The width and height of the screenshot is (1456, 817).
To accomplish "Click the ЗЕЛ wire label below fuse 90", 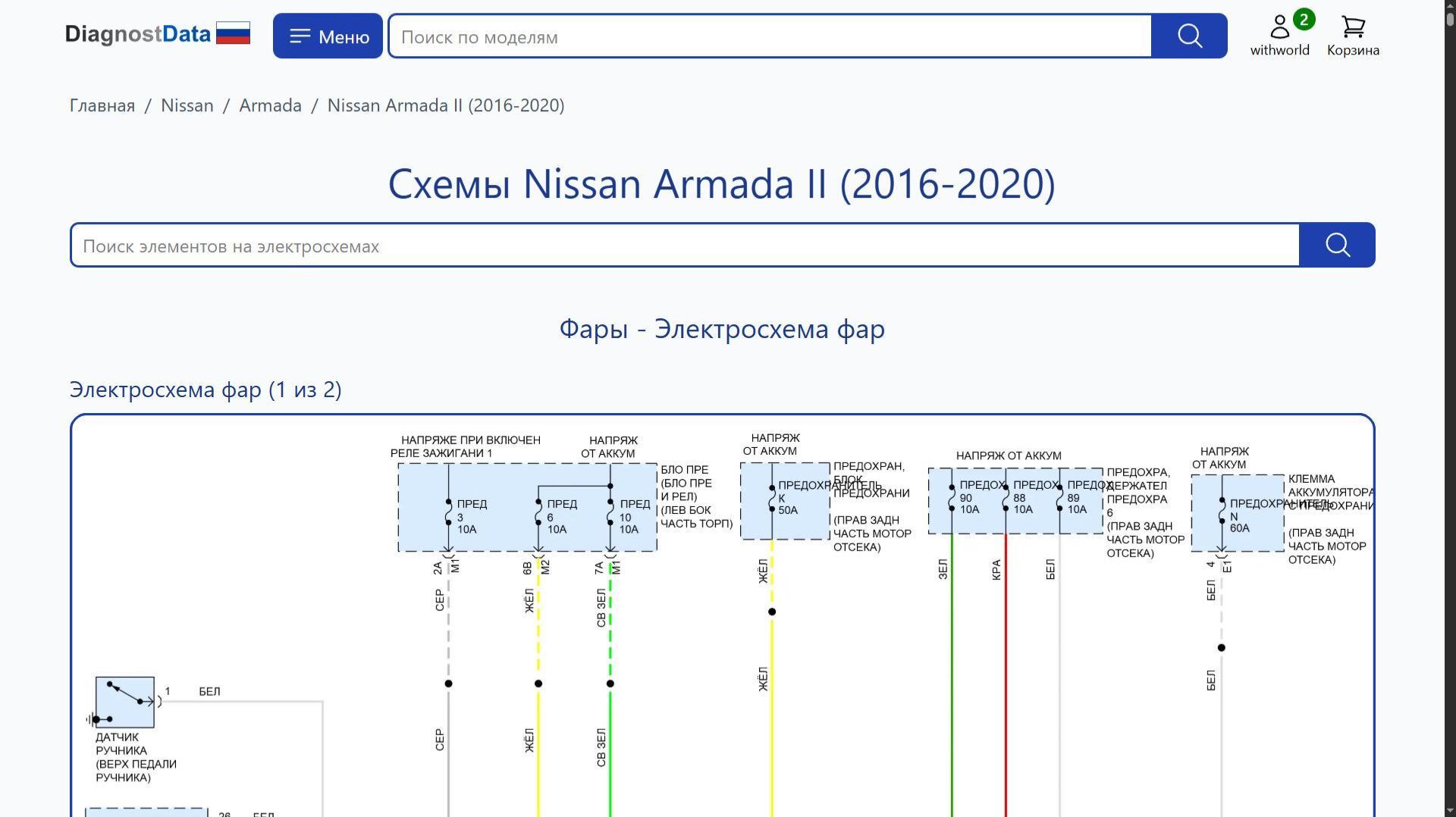I will tap(943, 569).
